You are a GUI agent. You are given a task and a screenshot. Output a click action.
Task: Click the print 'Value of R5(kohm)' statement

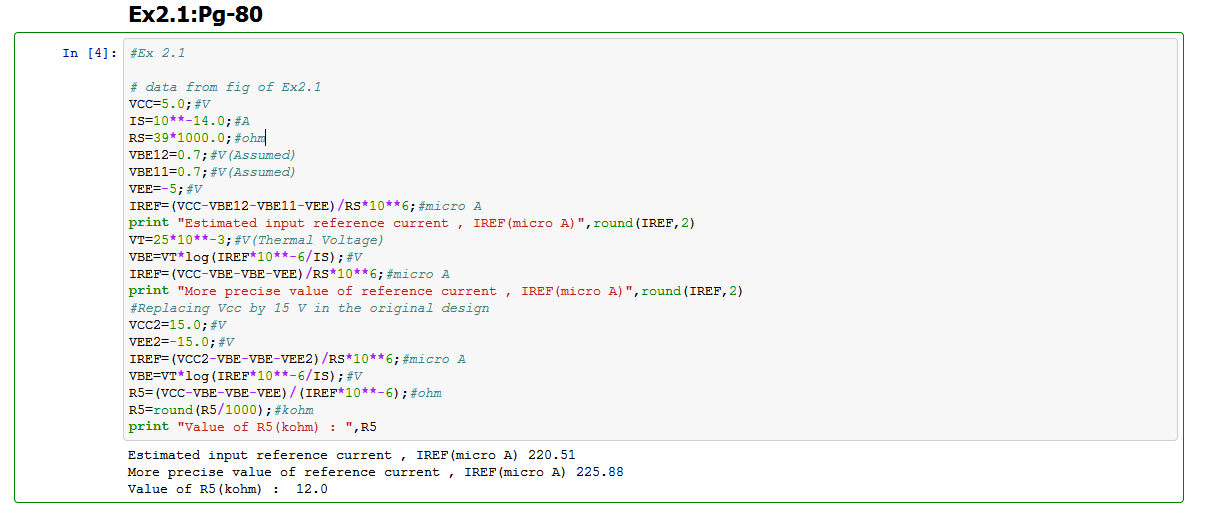252,427
